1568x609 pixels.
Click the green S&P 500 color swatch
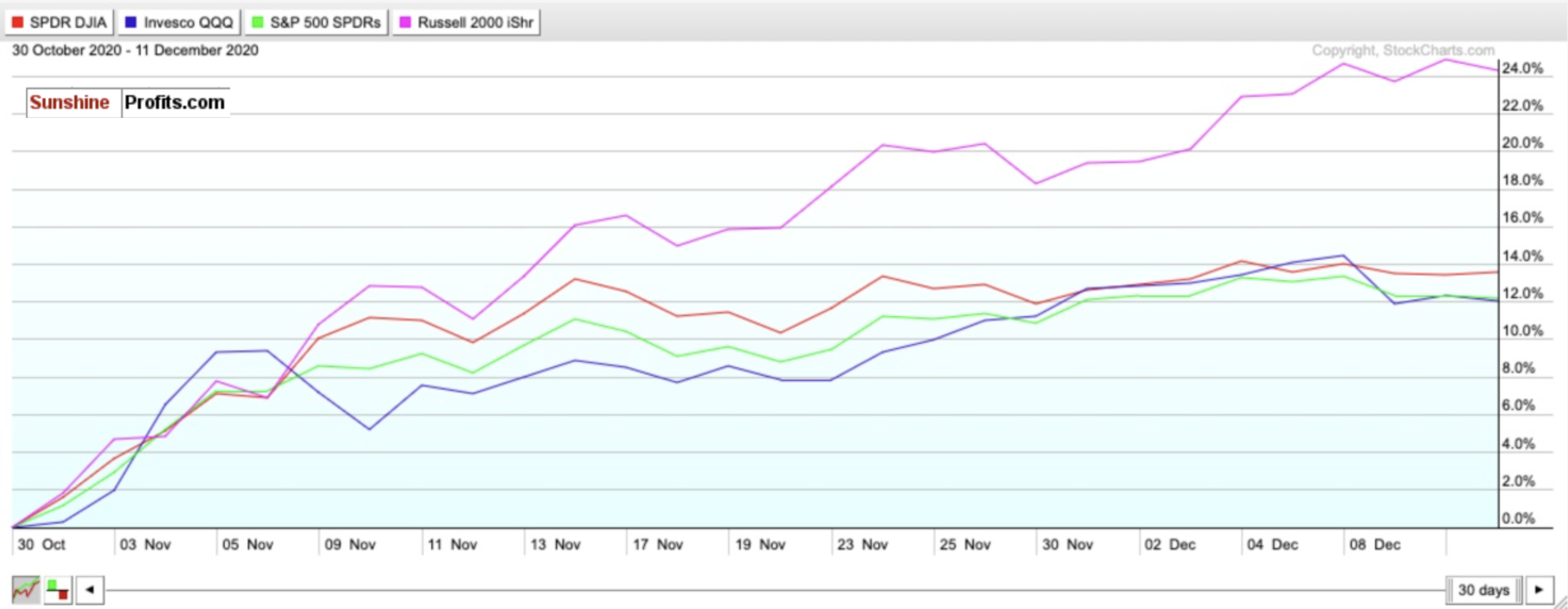258,22
